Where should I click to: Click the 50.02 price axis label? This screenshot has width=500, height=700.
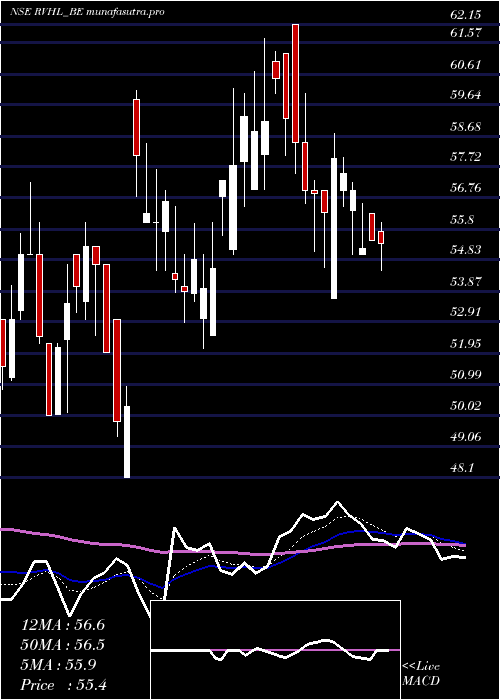click(x=466, y=405)
